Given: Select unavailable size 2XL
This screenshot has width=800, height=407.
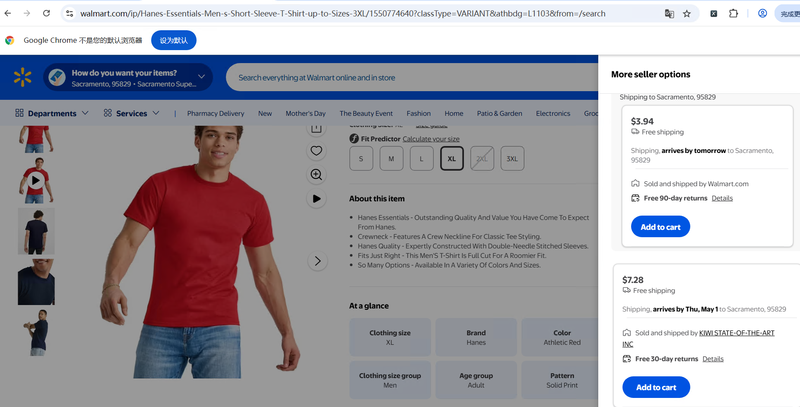Looking at the screenshot, I should point(482,159).
